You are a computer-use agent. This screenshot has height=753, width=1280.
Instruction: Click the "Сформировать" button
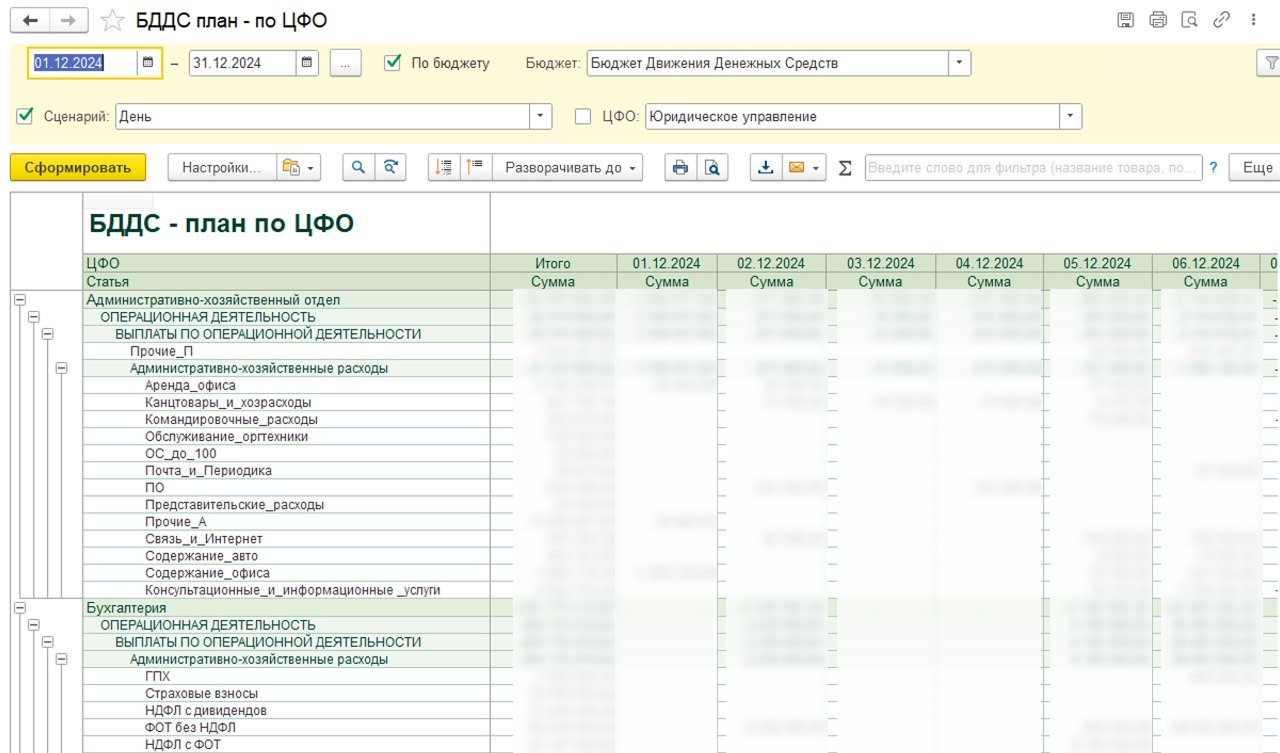[78, 168]
